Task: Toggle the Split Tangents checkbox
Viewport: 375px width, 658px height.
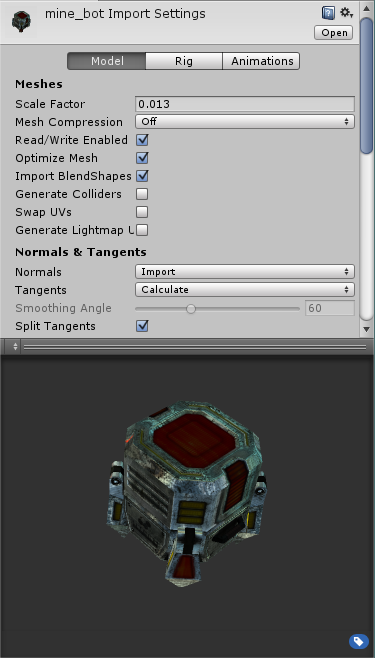Action: [142, 326]
